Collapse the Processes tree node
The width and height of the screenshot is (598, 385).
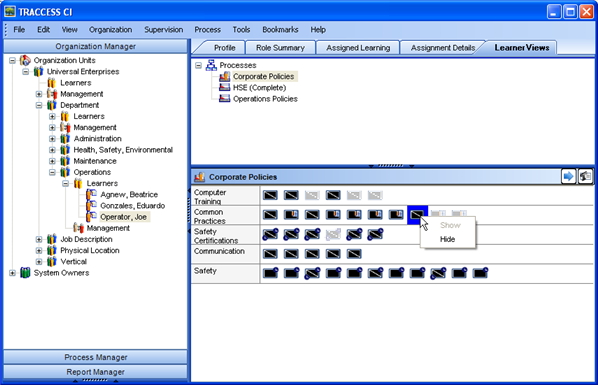[198, 65]
